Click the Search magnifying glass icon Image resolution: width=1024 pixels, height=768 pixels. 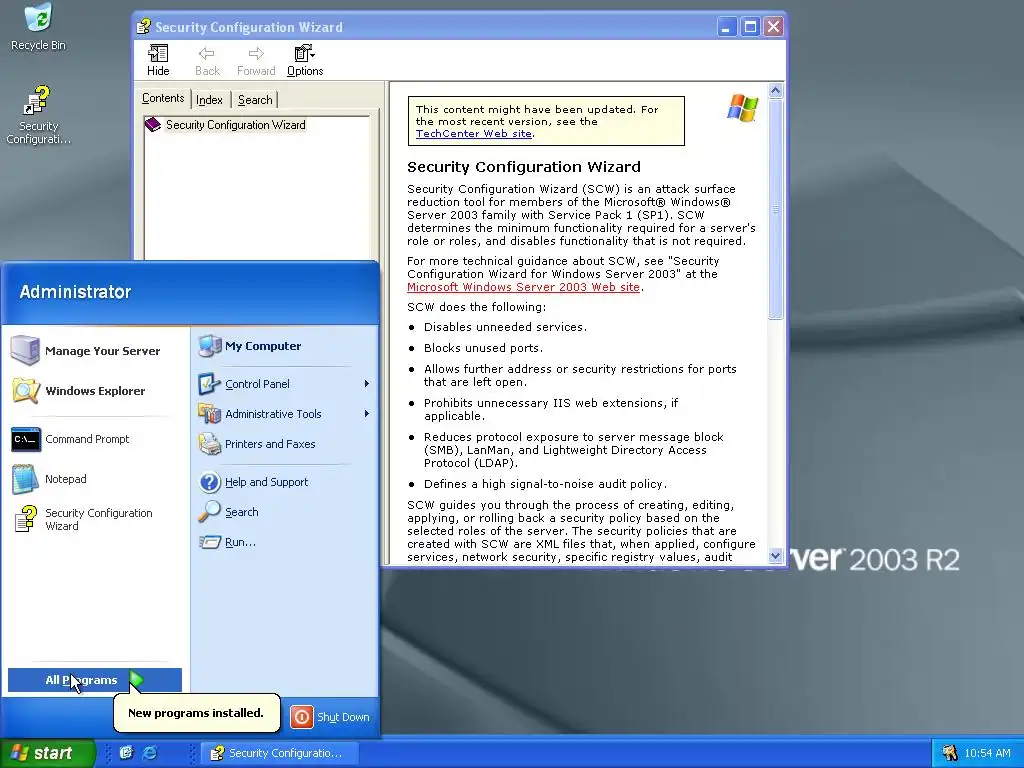click(210, 511)
